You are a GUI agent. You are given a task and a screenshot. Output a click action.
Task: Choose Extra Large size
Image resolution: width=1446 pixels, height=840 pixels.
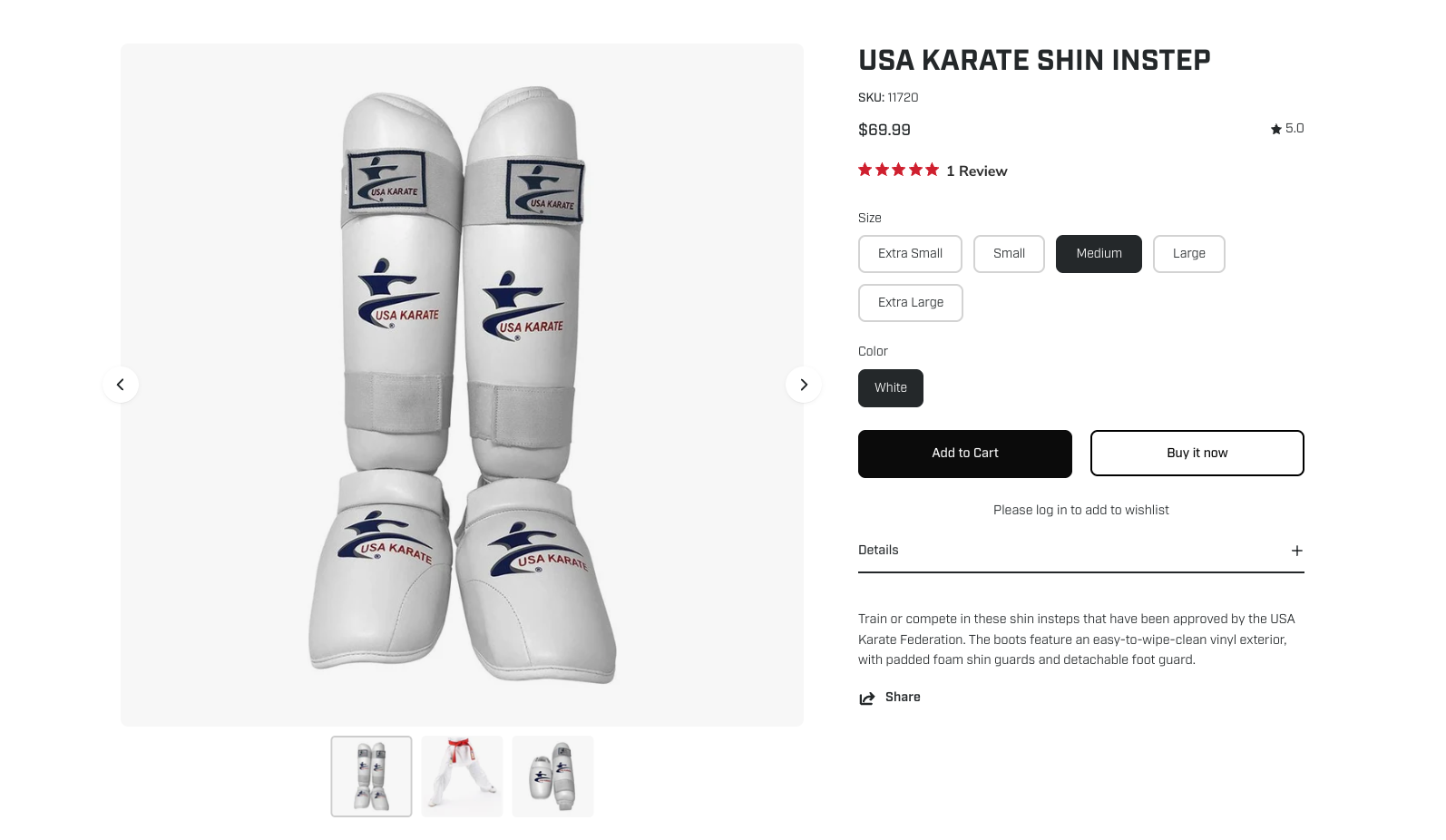click(910, 303)
